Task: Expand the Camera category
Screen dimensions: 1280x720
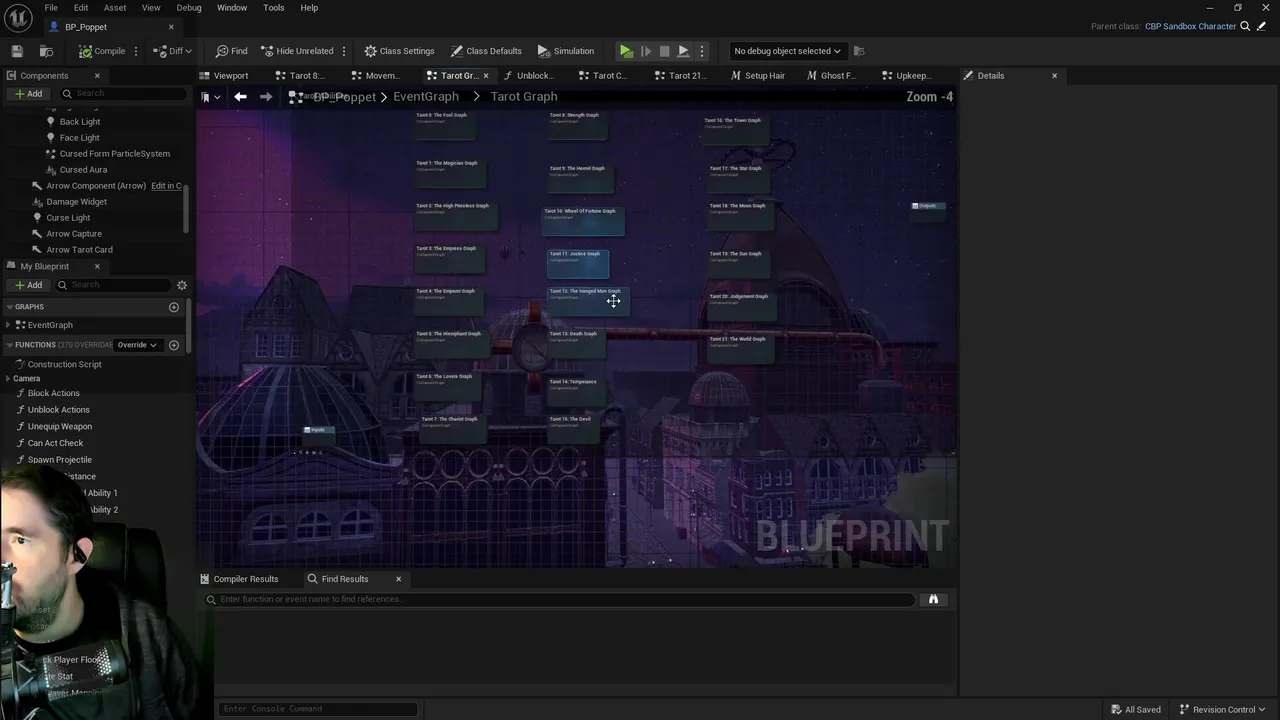Action: (x=9, y=379)
